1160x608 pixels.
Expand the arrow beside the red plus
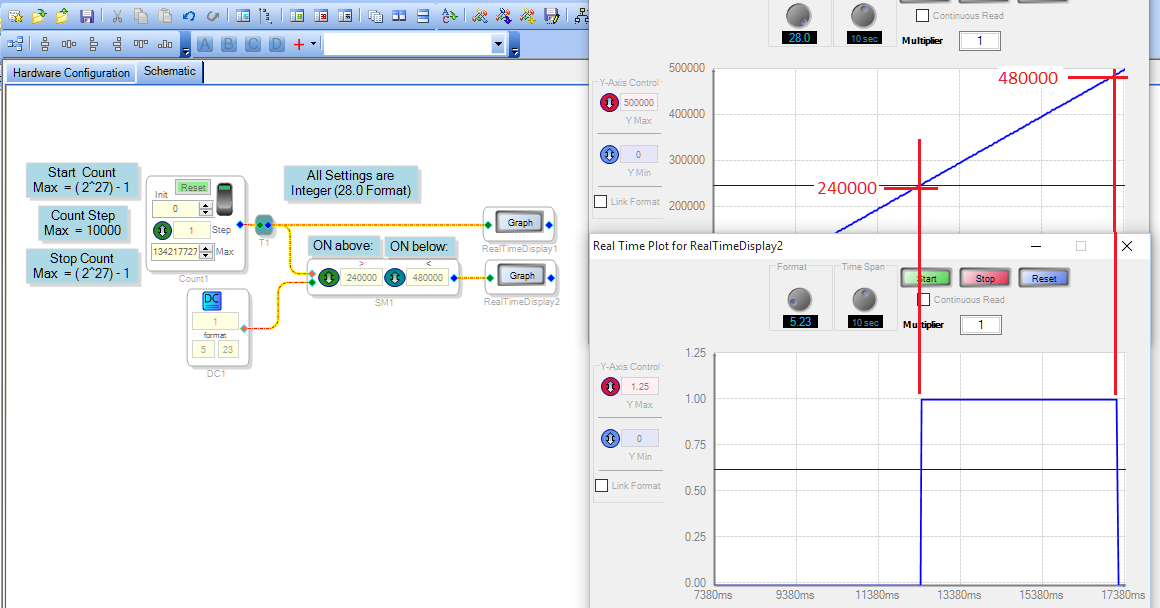pyautogui.click(x=314, y=44)
